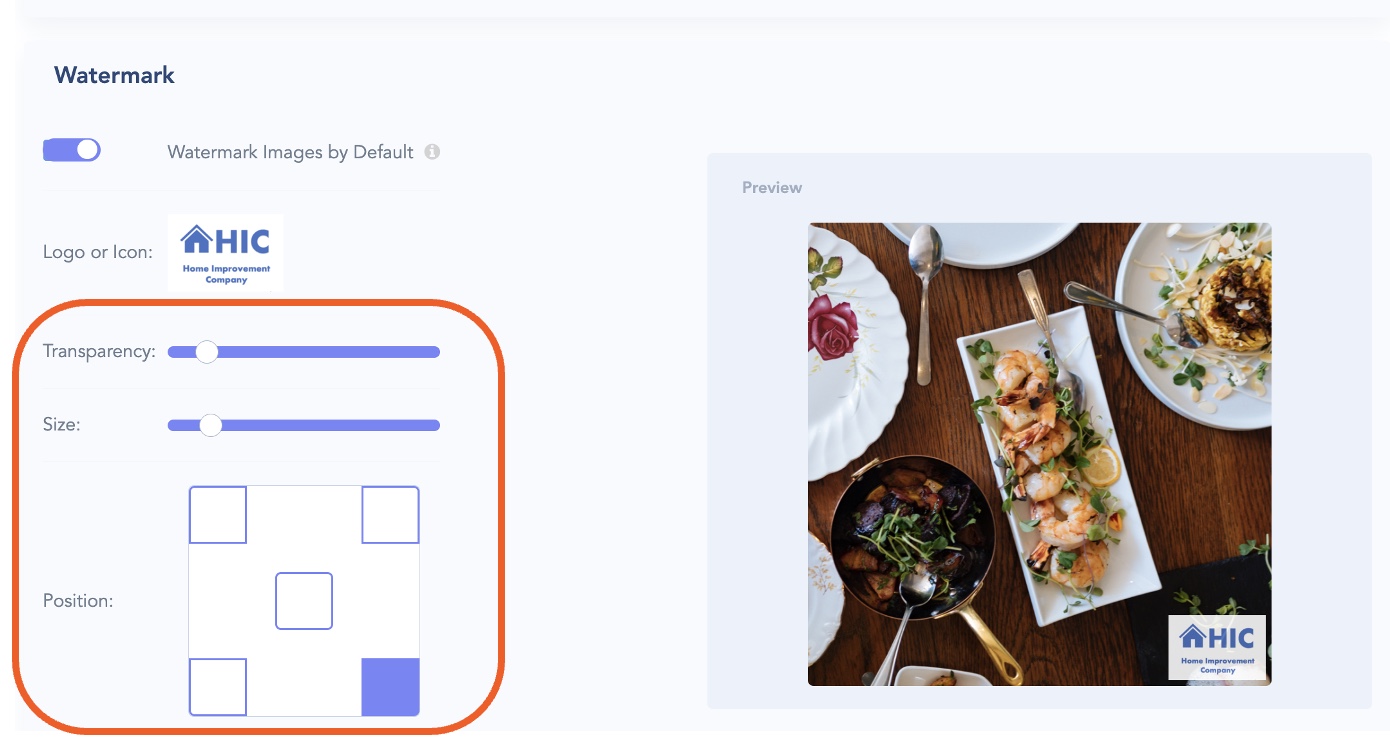Select the top-right watermark position square
The image size is (1390, 746).
point(390,515)
